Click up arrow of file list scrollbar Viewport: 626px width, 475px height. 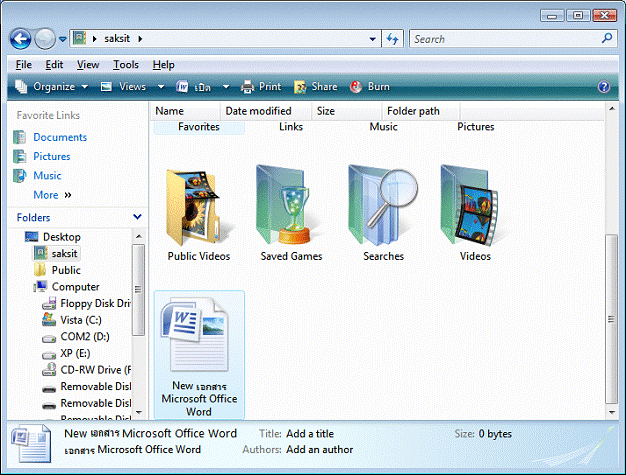pos(611,109)
